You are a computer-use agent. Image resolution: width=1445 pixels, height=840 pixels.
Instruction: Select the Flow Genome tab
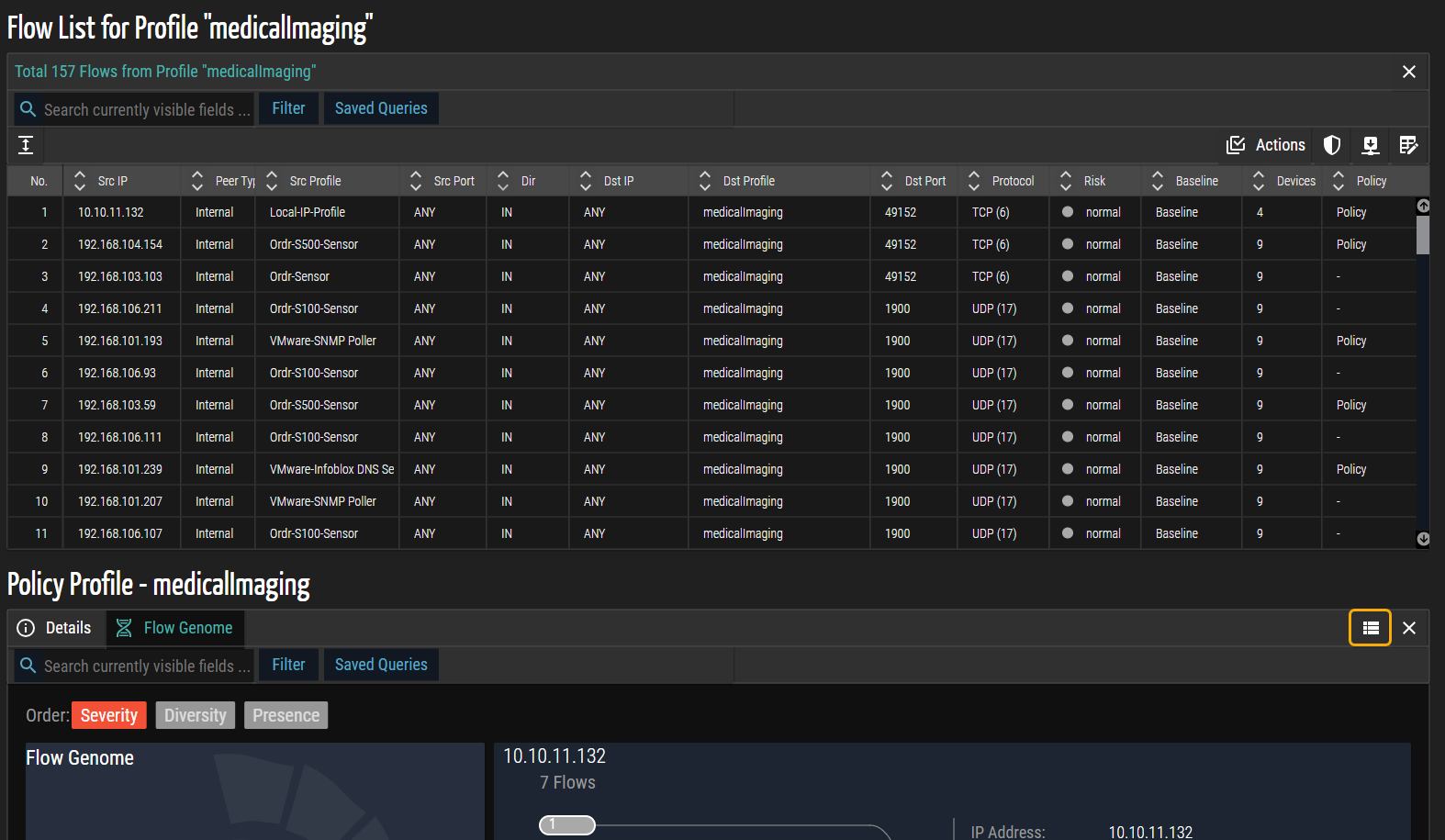[x=175, y=628]
